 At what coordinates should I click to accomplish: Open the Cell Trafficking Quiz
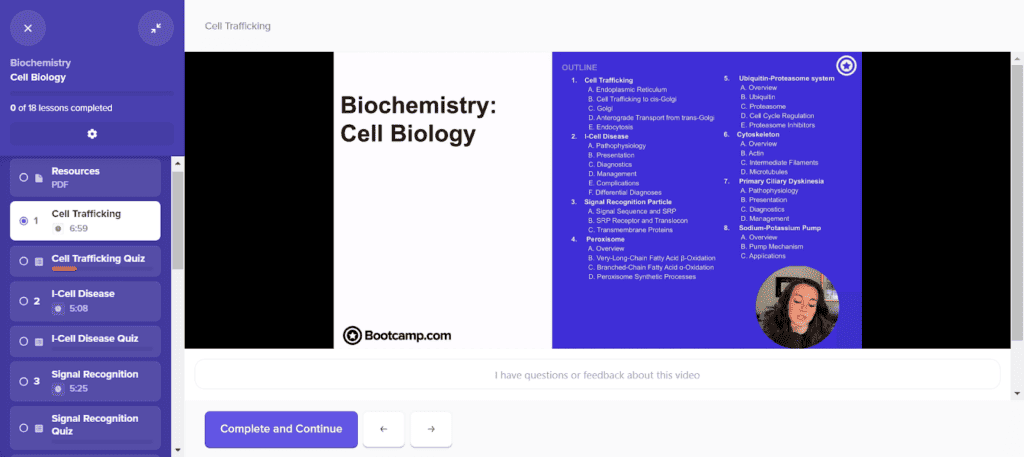click(x=86, y=261)
